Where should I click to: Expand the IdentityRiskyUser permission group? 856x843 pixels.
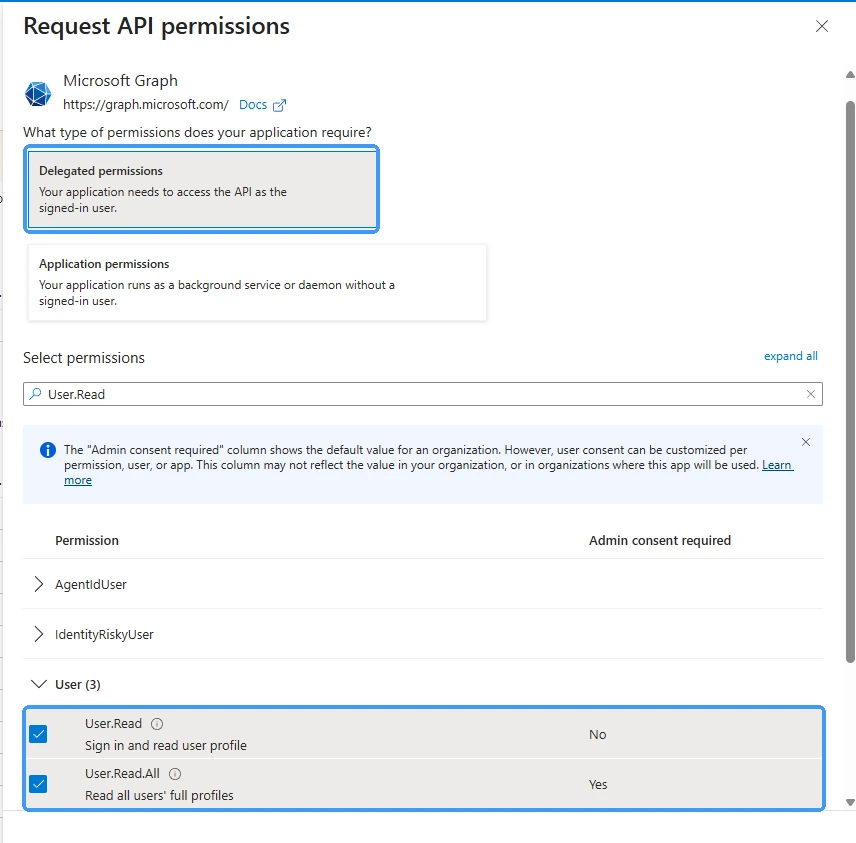click(38, 634)
